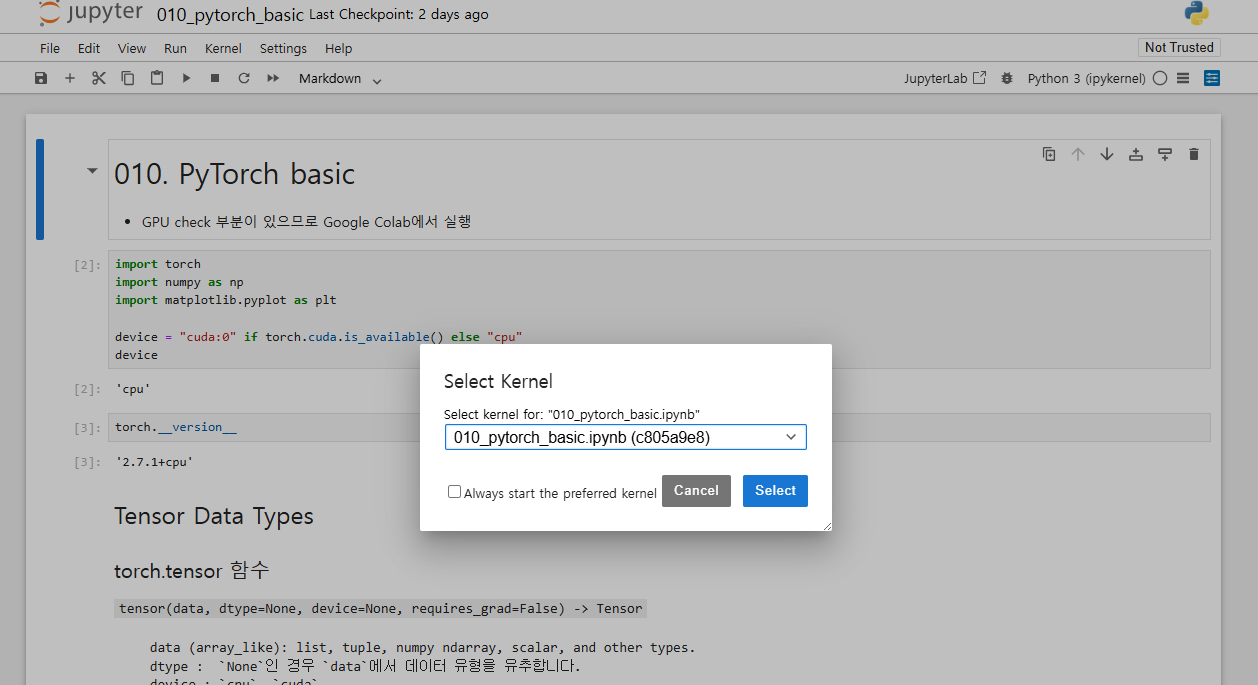Restart the kernel with the circular arrow icon

[244, 78]
